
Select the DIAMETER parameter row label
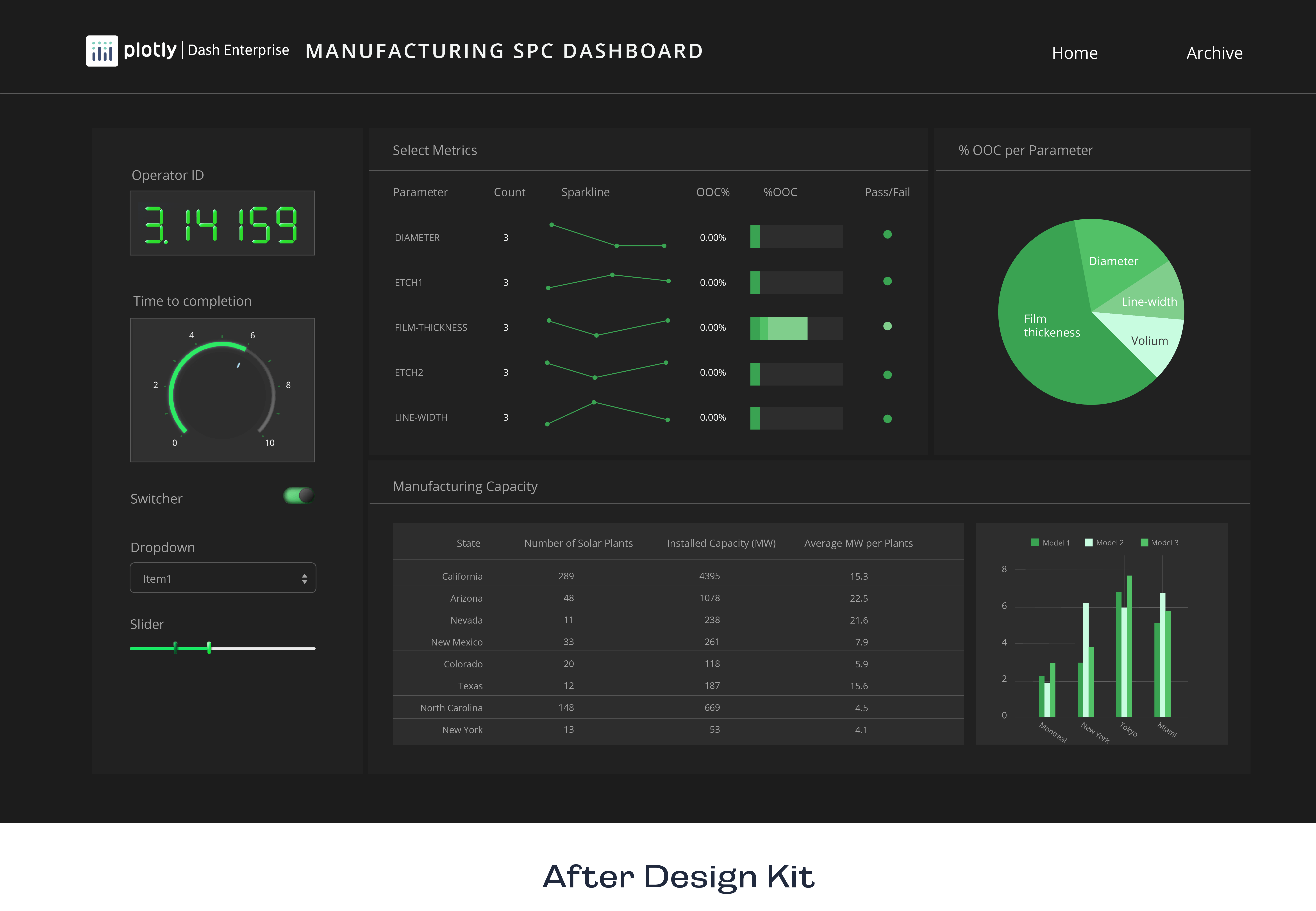pyautogui.click(x=417, y=238)
